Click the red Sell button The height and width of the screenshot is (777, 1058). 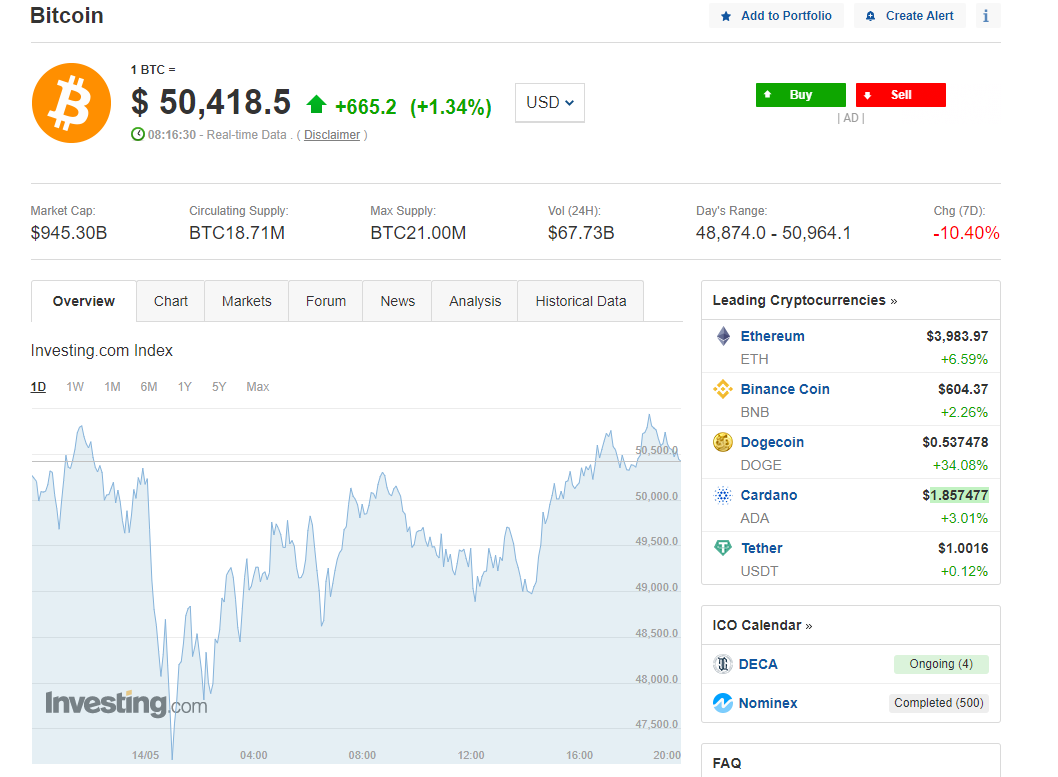point(901,95)
